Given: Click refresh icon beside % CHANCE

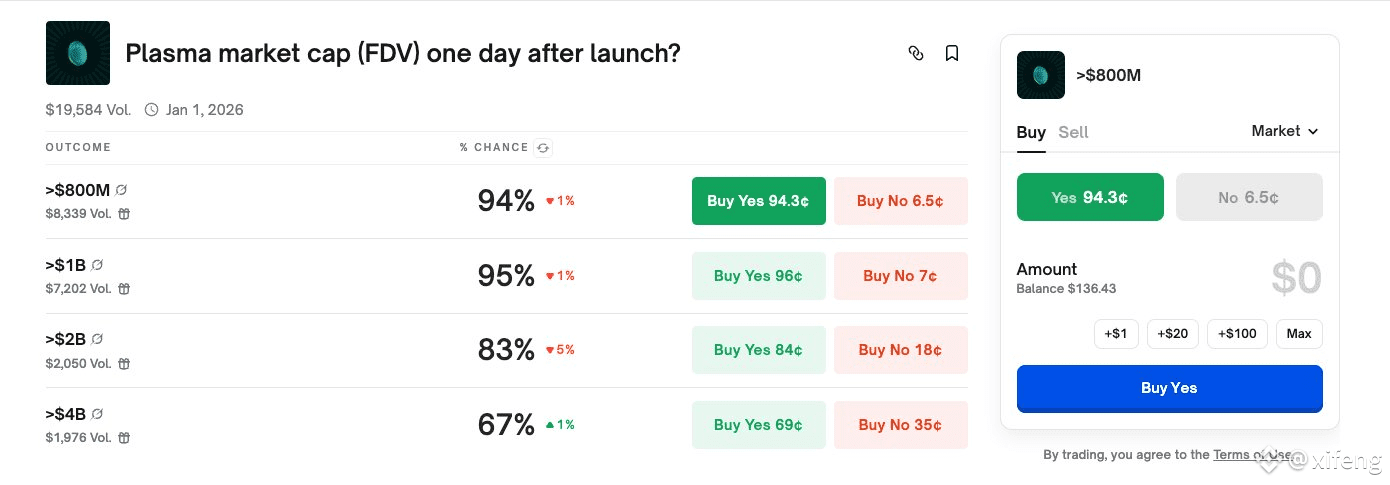Looking at the screenshot, I should click(543, 148).
